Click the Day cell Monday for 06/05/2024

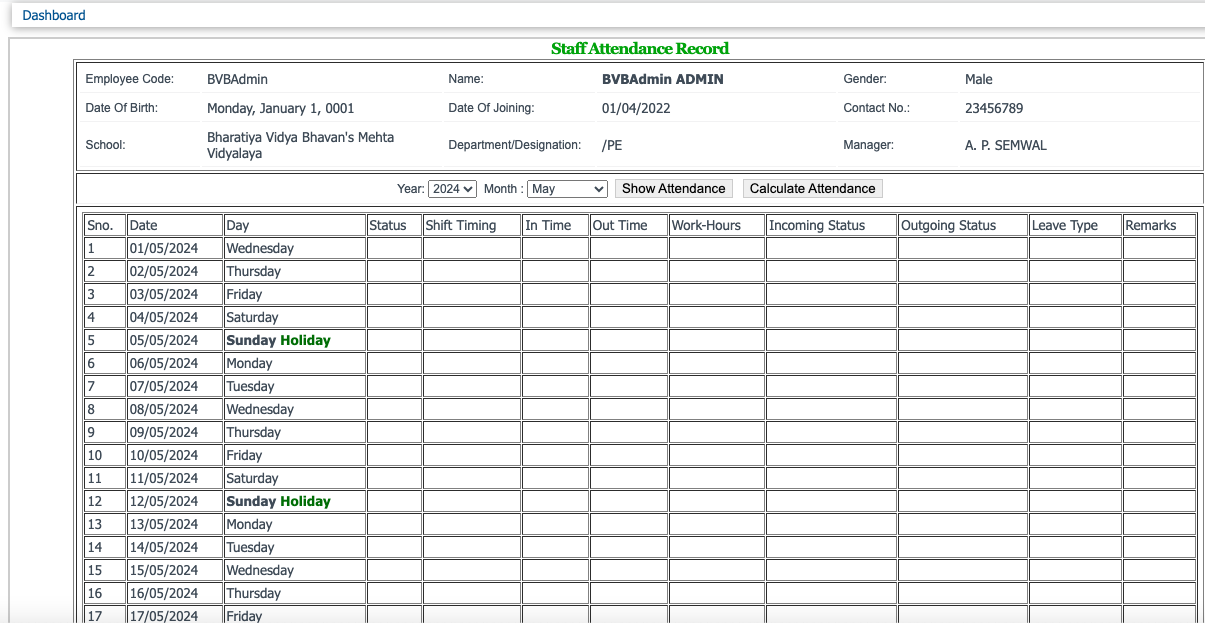click(295, 363)
